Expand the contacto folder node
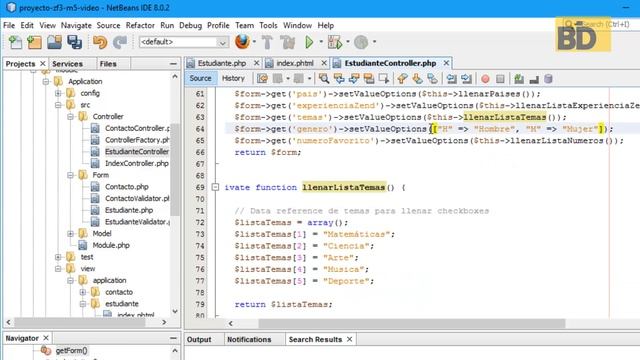The height and width of the screenshot is (360, 640). 82,292
